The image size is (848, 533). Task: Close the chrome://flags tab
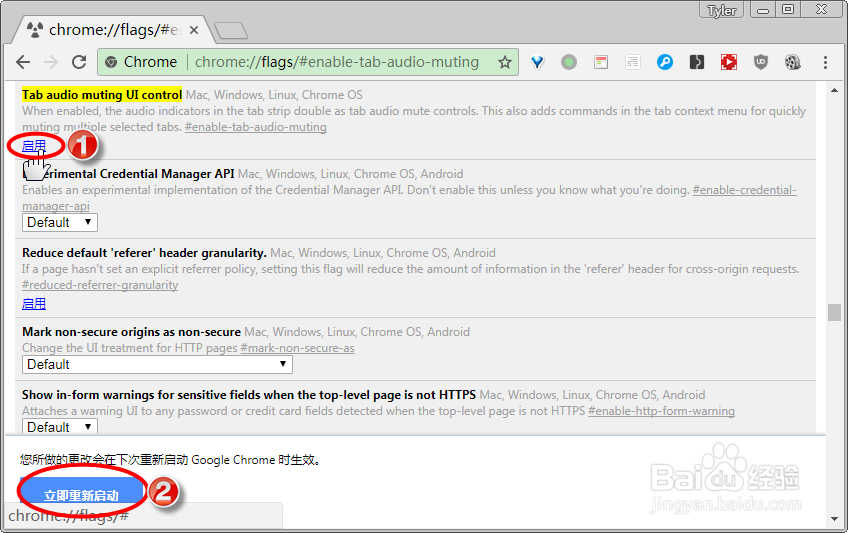pos(194,30)
